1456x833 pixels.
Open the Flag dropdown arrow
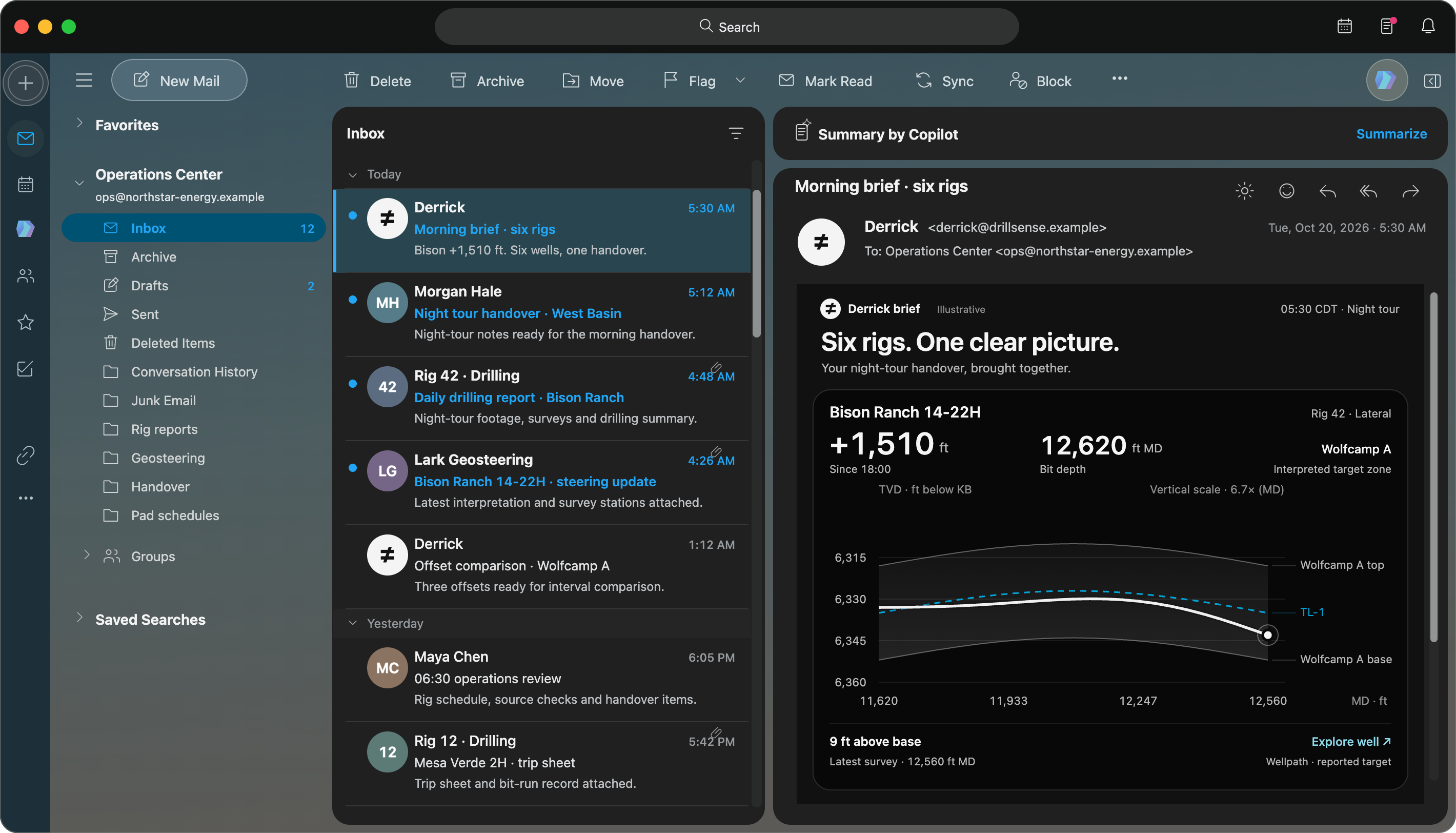[740, 80]
